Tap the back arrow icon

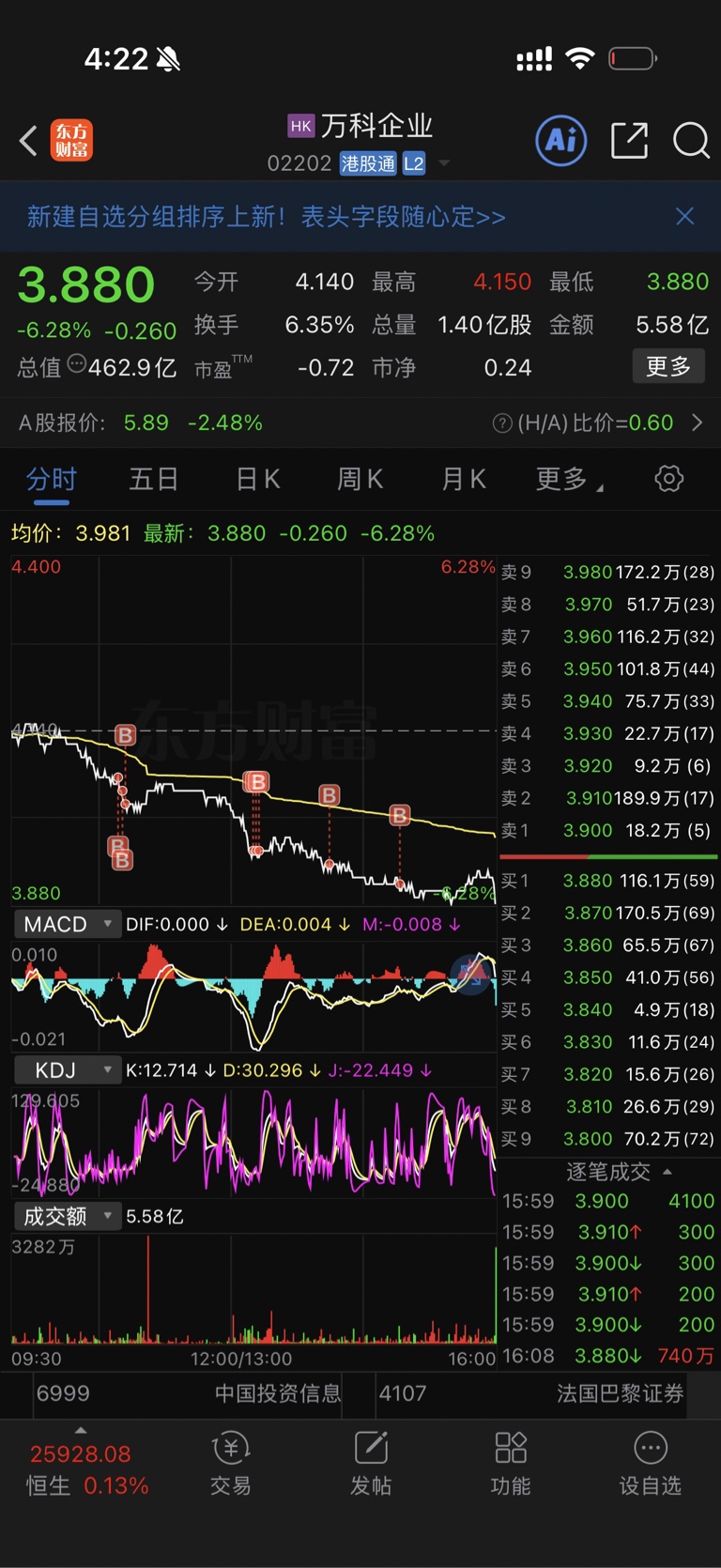[x=28, y=141]
